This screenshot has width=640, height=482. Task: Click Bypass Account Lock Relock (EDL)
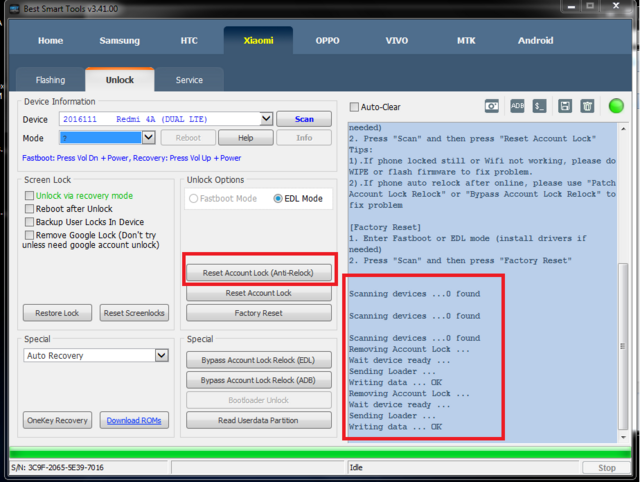click(259, 360)
